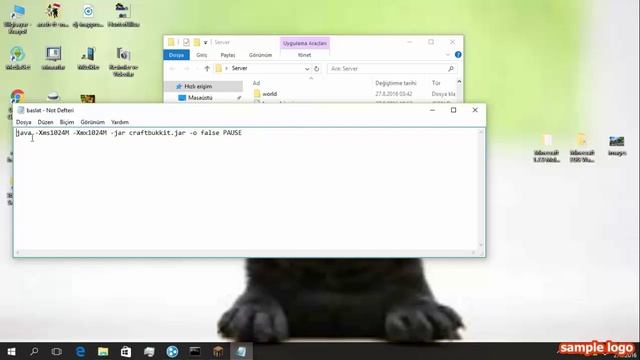Screen dimensions: 640x360
Task: Click inside the Notepad text editing area
Action: point(246,190)
